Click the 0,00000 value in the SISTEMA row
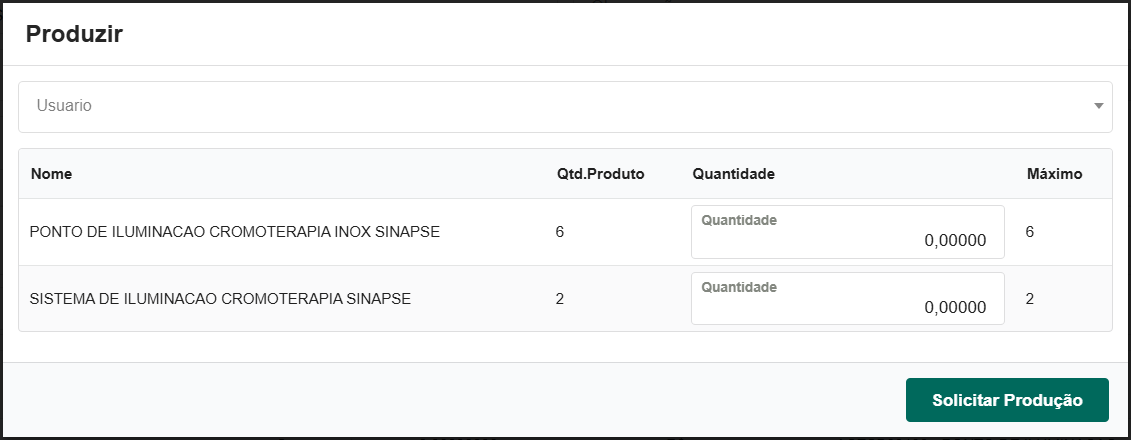This screenshot has width=1131, height=440. pyautogui.click(x=955, y=308)
